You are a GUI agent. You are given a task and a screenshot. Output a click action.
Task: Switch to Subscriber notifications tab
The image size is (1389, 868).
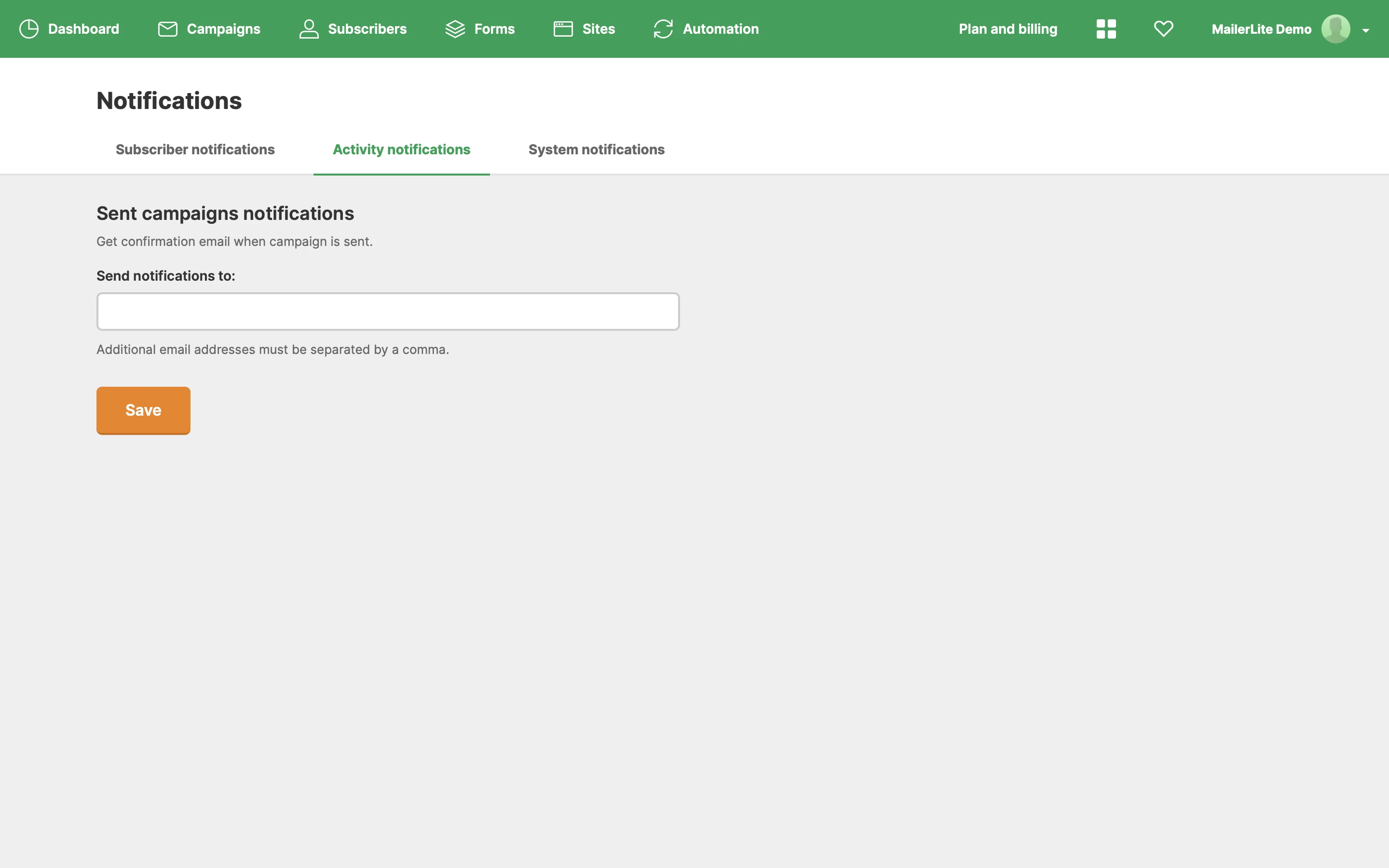point(195,149)
